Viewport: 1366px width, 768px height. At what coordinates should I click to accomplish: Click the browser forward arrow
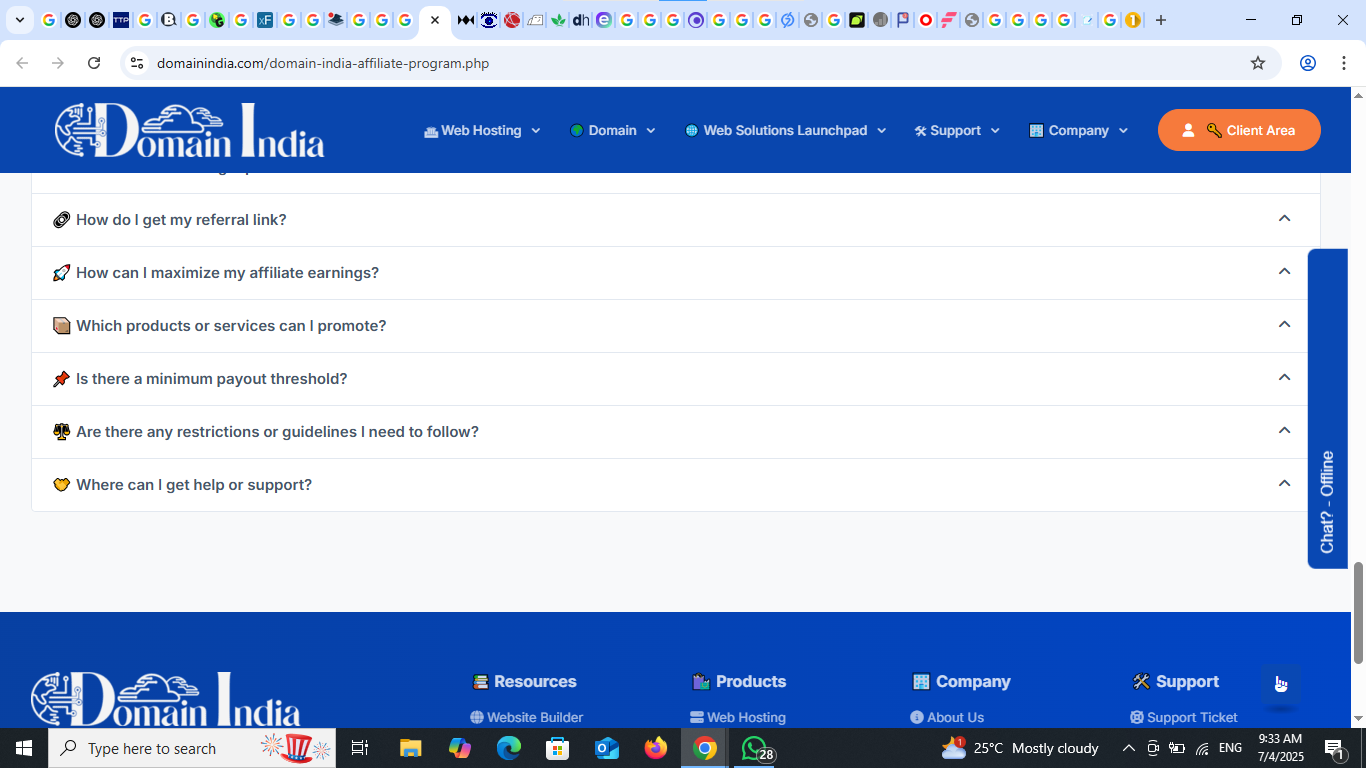(58, 63)
